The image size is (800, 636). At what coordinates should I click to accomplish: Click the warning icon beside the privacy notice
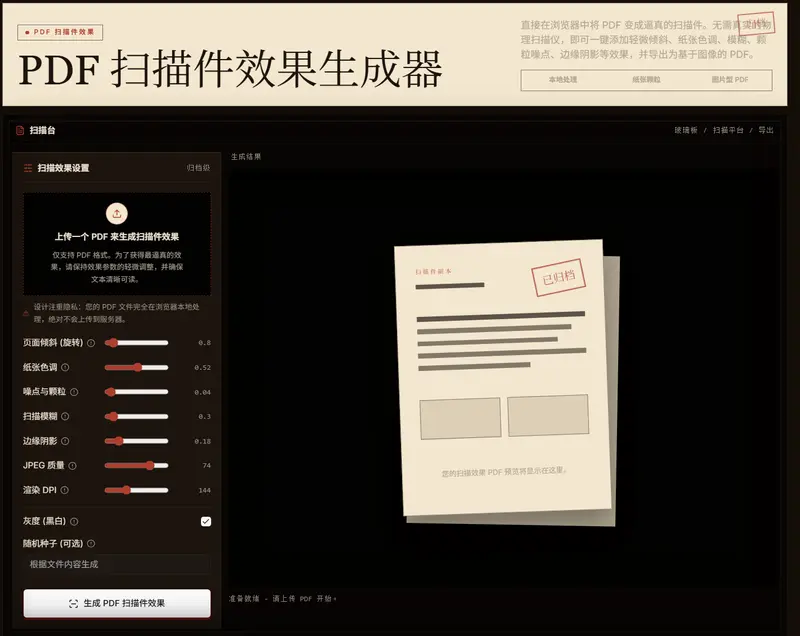pyautogui.click(x=26, y=313)
